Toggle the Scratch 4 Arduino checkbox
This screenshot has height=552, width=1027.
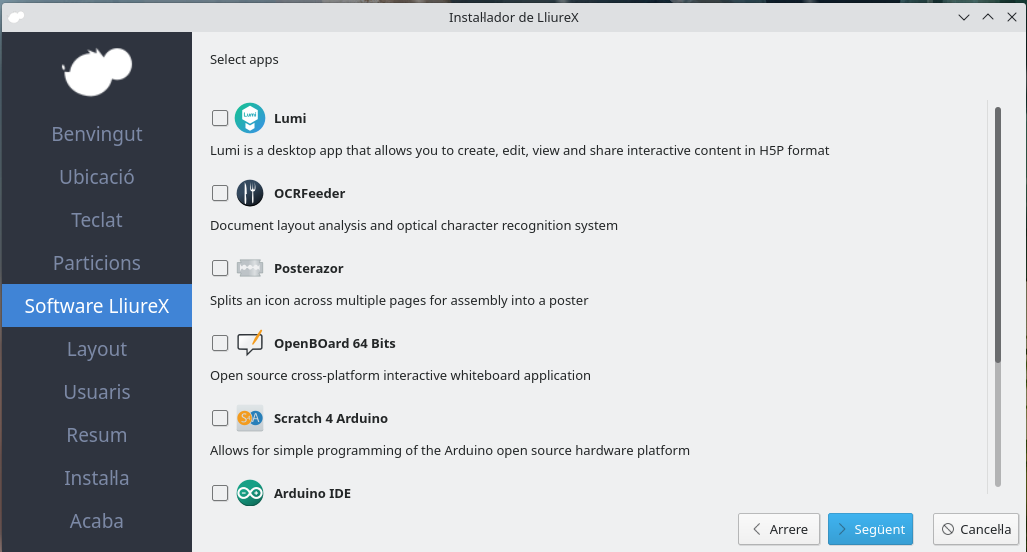pos(220,418)
